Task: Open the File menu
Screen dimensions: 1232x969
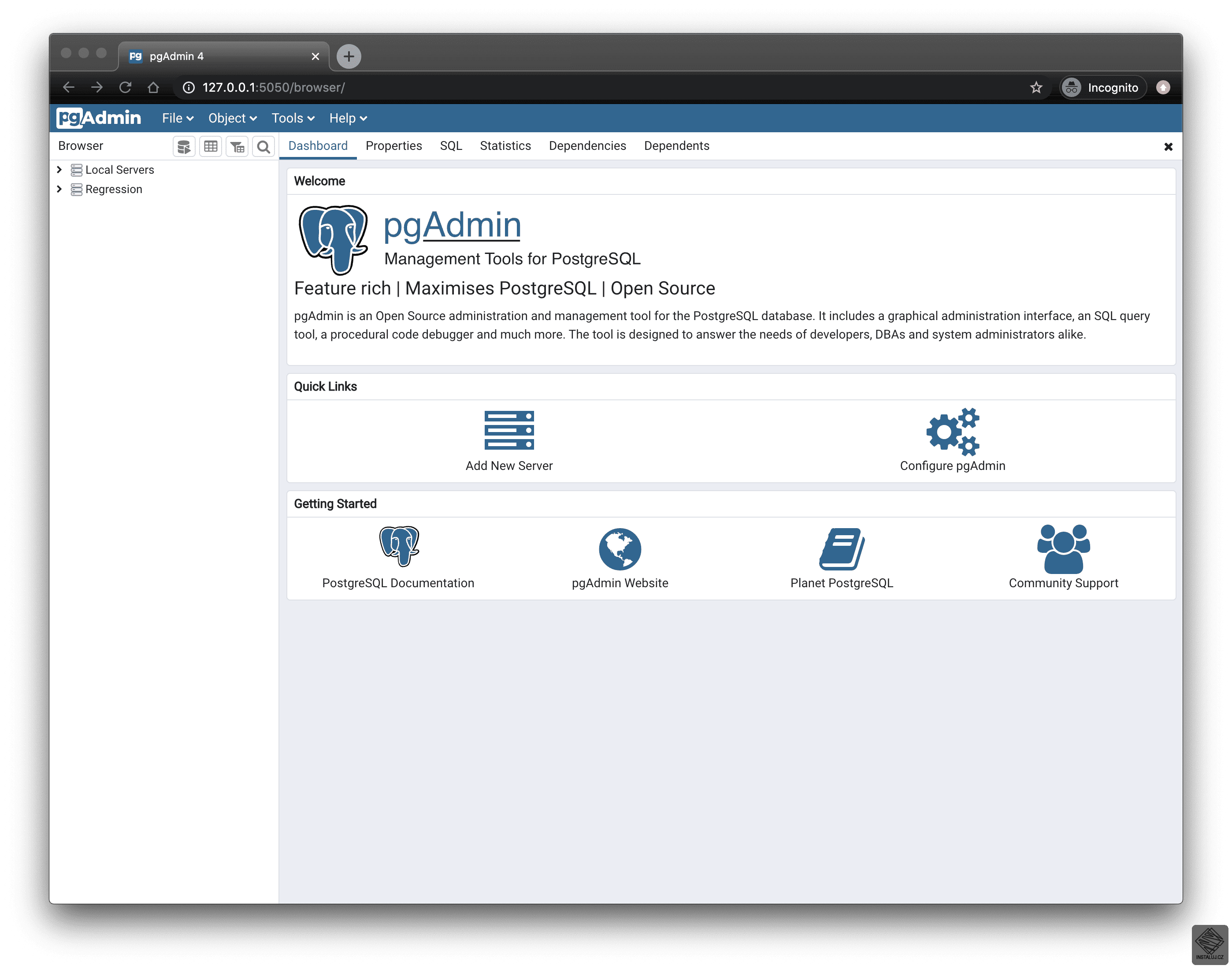Action: (x=178, y=118)
